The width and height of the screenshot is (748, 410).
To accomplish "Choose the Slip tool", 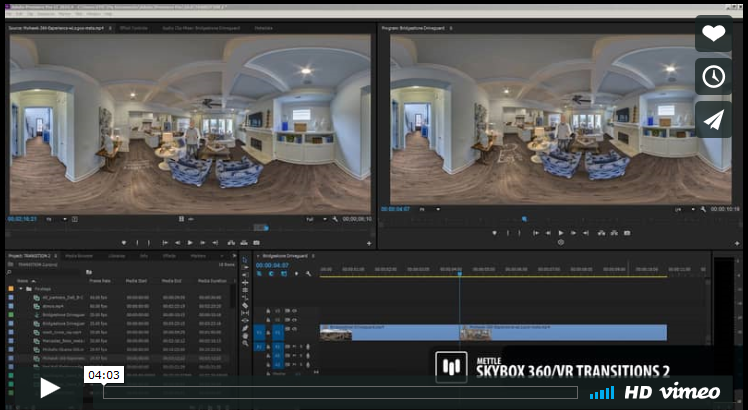I will (x=245, y=313).
